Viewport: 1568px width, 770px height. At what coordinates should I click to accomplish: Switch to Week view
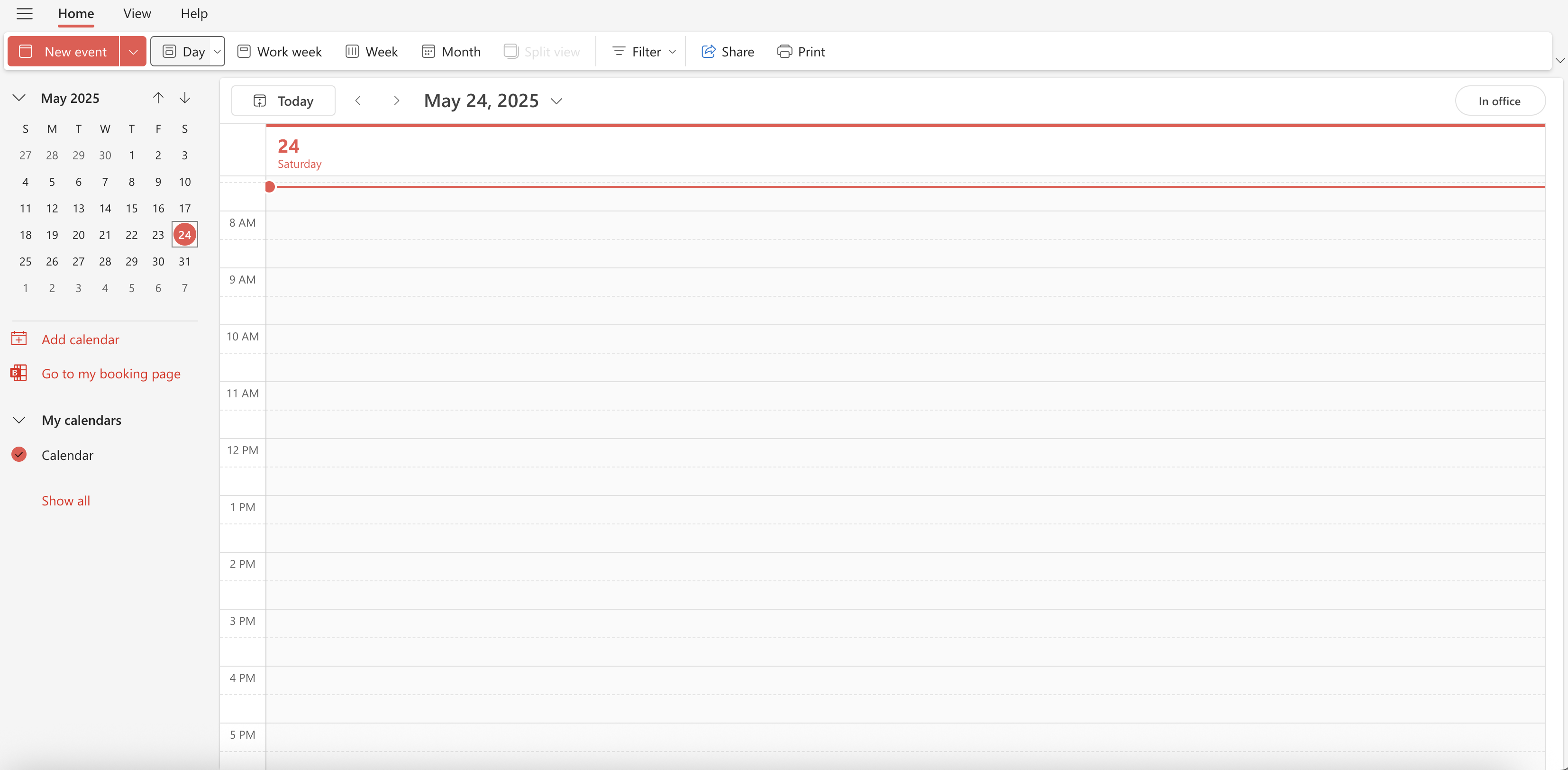[371, 51]
